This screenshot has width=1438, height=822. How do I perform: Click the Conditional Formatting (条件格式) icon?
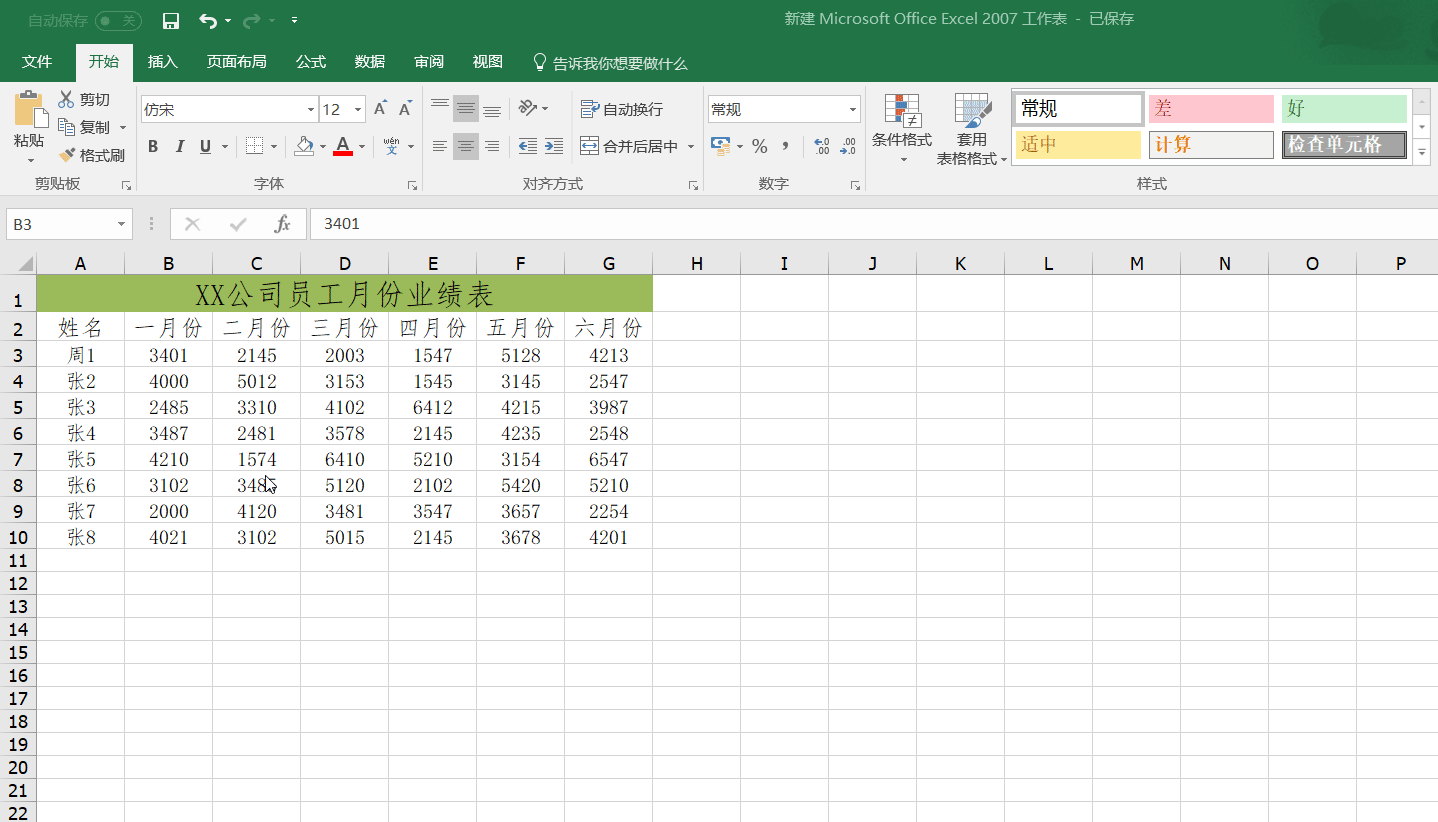click(902, 110)
